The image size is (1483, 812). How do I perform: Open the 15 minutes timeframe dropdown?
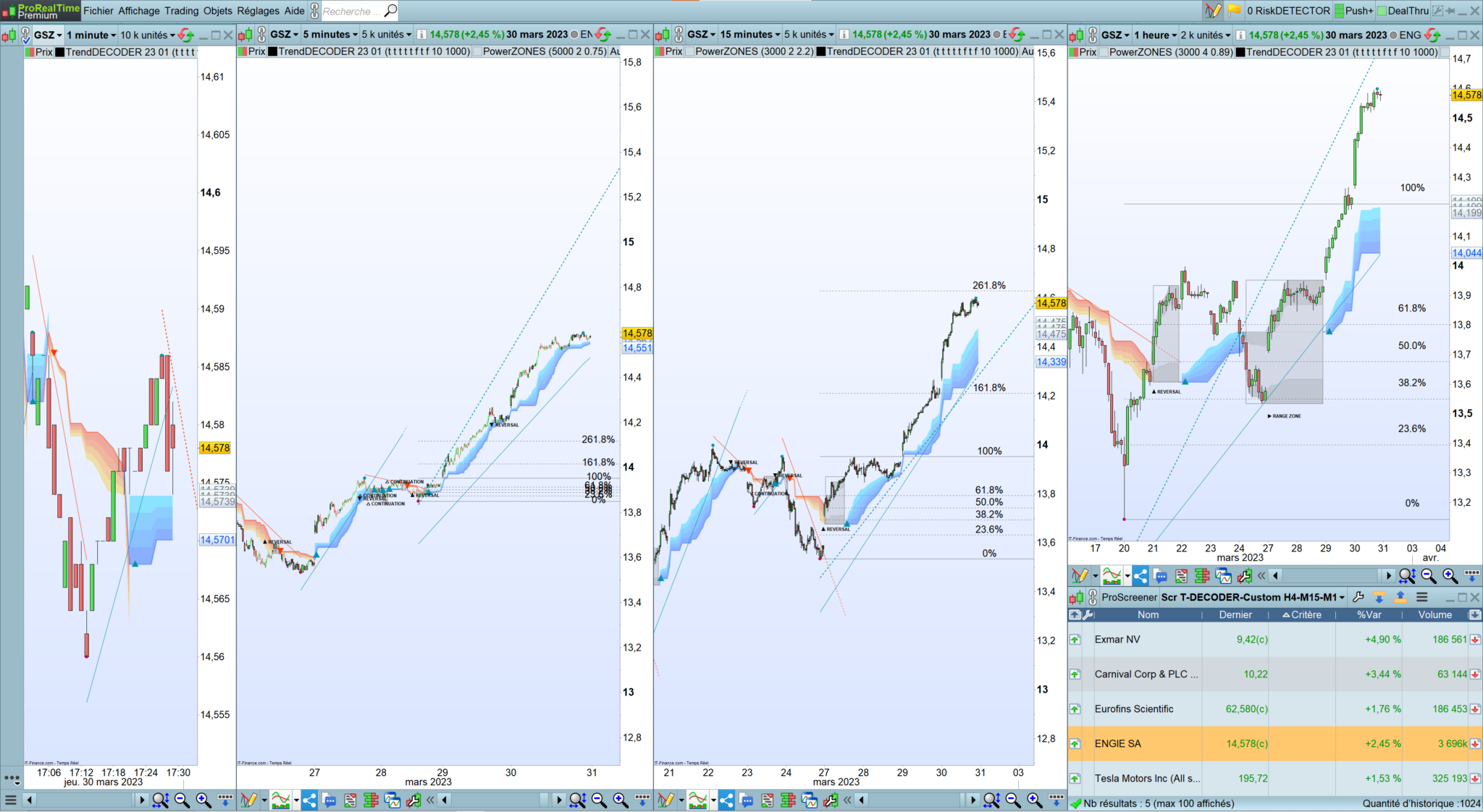click(750, 35)
